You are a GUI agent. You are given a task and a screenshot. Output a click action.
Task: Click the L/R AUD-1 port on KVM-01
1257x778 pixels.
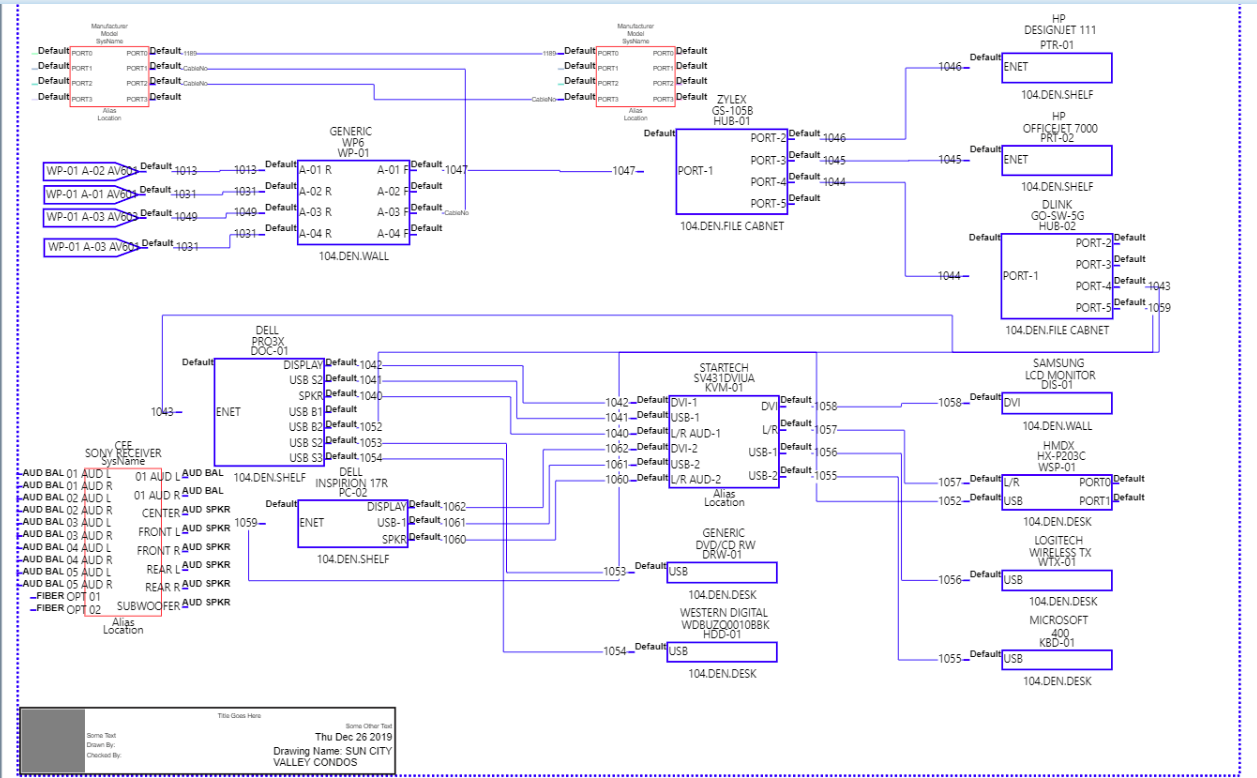point(697,433)
